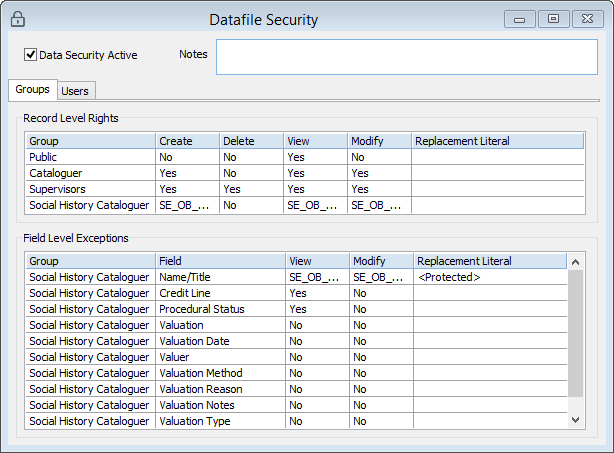Select the Valuation Date field cell
614x453 pixels.
click(x=220, y=341)
